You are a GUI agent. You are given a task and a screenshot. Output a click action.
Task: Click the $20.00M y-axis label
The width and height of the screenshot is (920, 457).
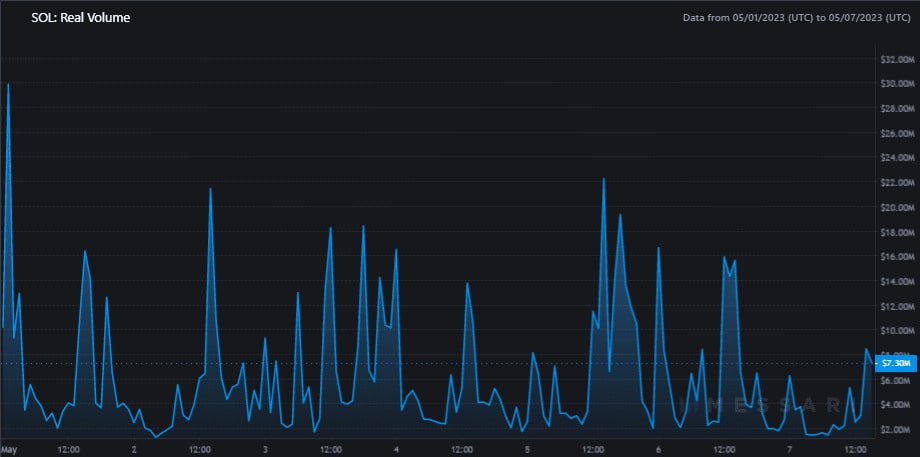coord(897,208)
